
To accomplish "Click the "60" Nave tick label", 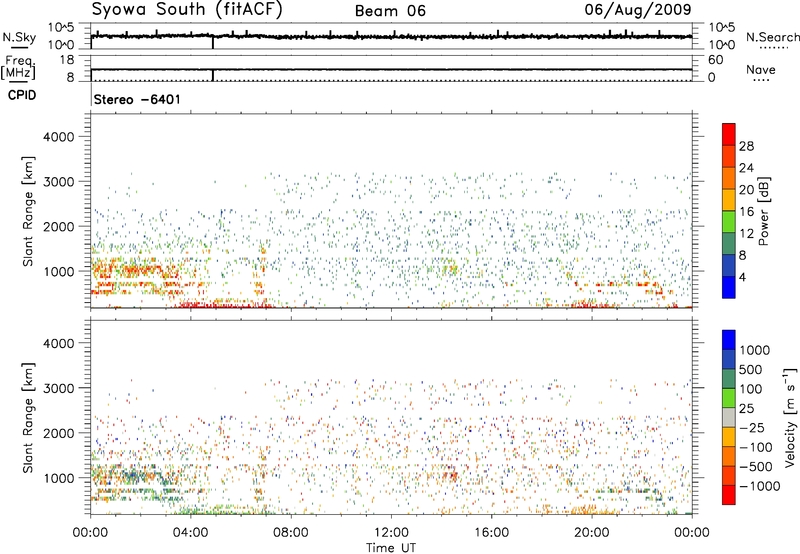I will pyautogui.click(x=715, y=60).
